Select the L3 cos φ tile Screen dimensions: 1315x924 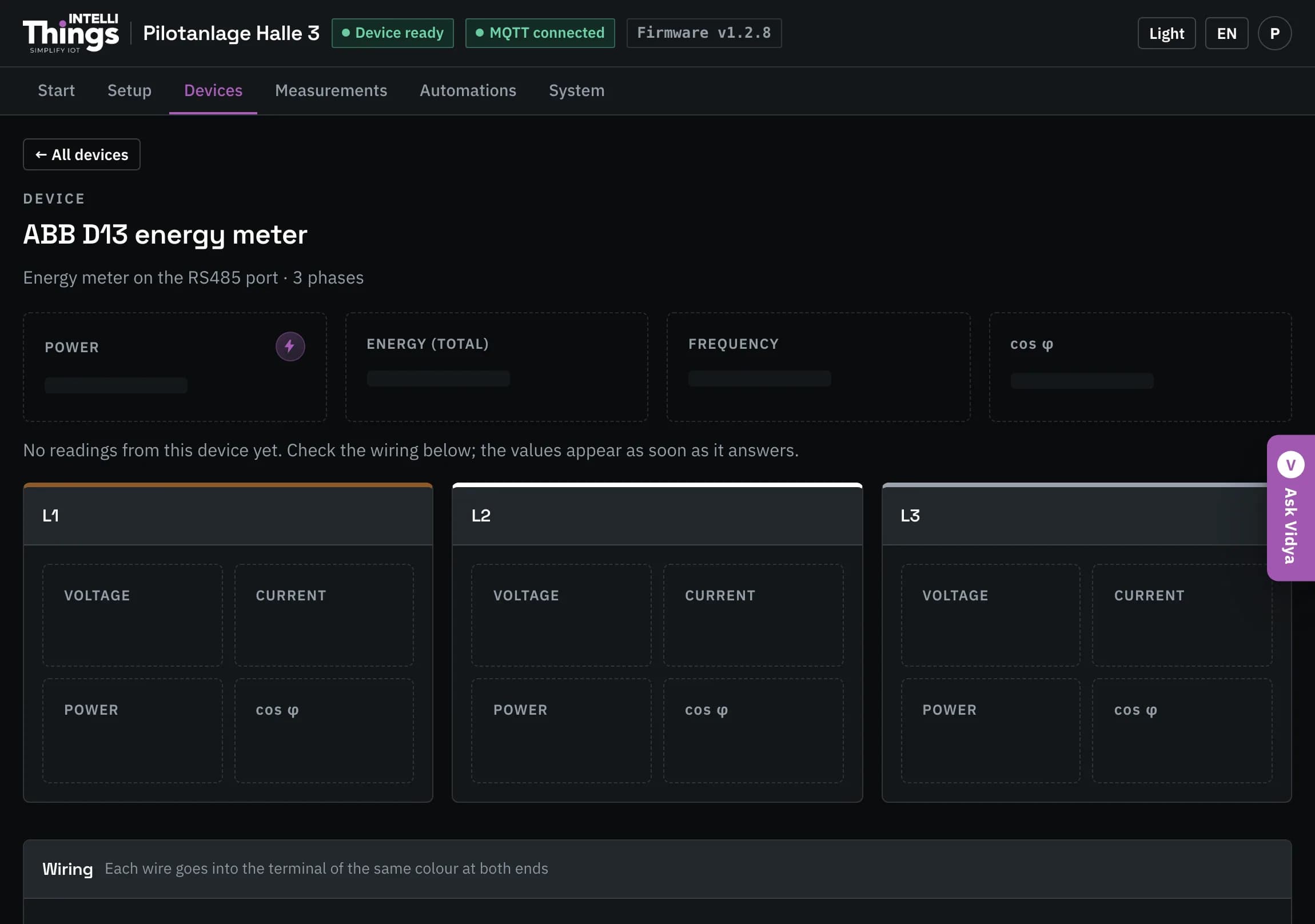(x=1182, y=731)
